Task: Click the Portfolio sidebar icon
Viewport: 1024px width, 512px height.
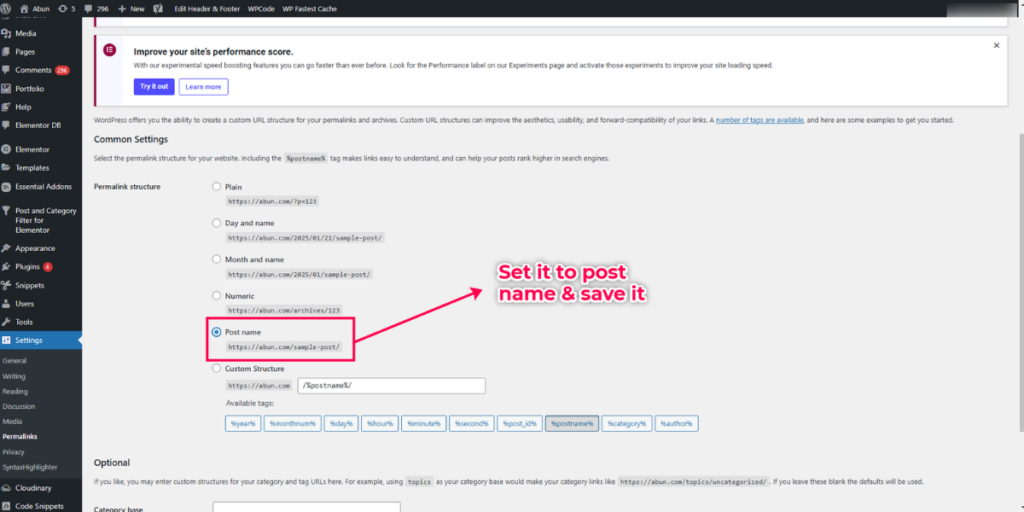Action: click(6, 88)
